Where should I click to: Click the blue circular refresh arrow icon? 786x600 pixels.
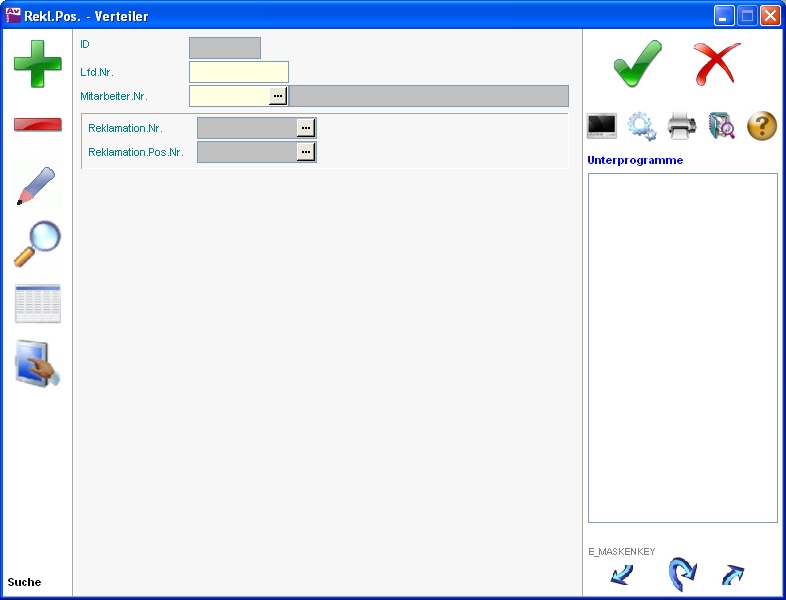pos(681,575)
